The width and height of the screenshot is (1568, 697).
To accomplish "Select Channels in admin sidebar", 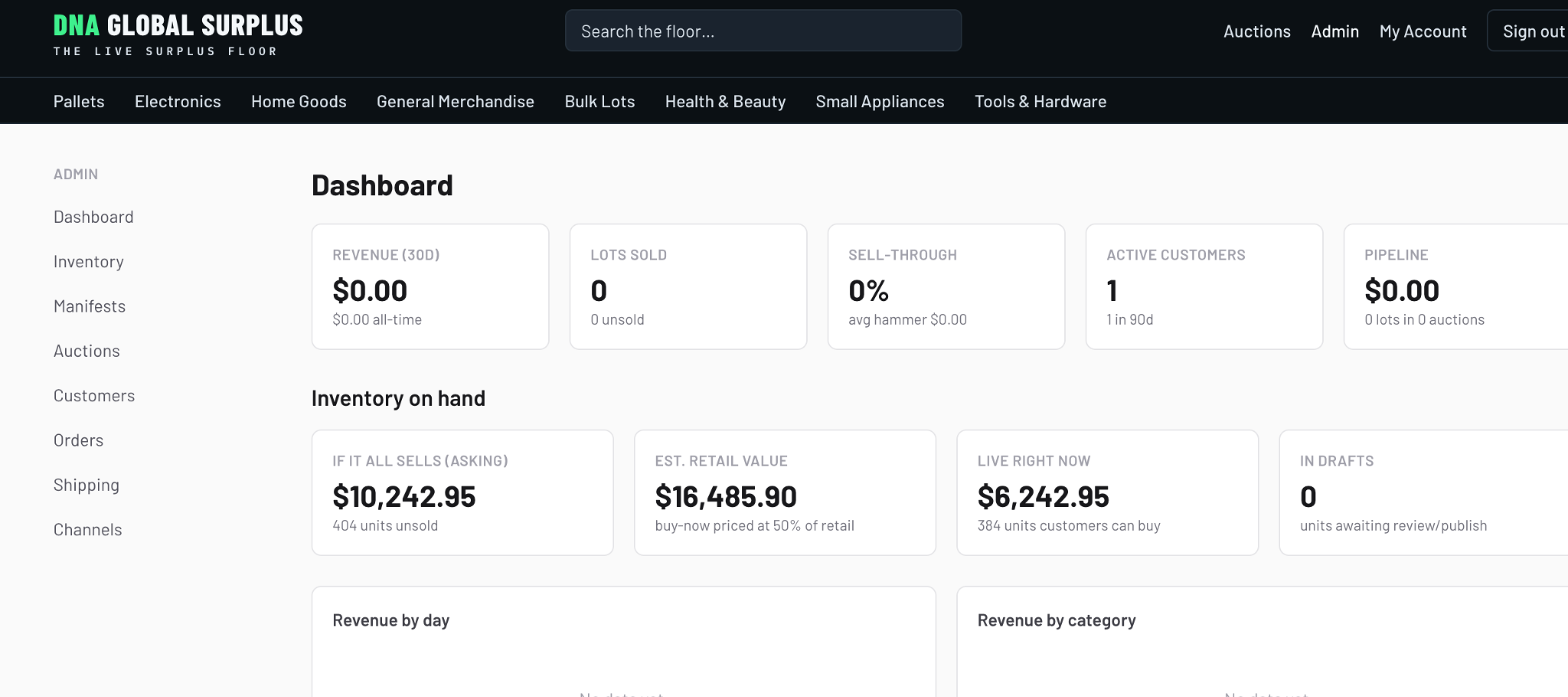I will coord(87,529).
